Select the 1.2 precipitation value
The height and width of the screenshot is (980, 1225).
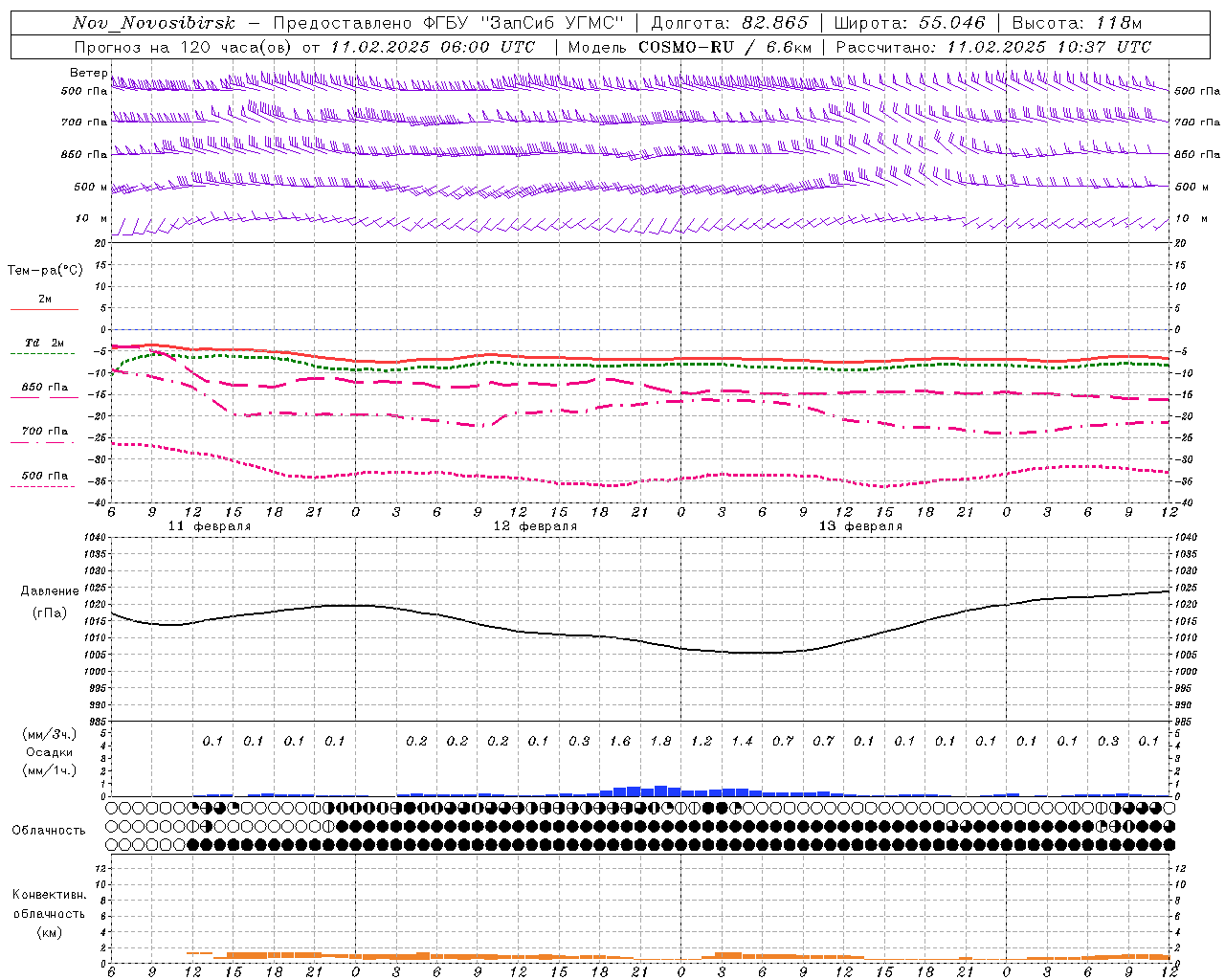702,741
